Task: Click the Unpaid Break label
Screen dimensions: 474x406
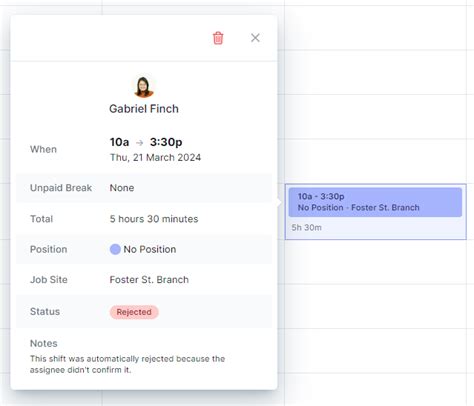Action: 61,188
